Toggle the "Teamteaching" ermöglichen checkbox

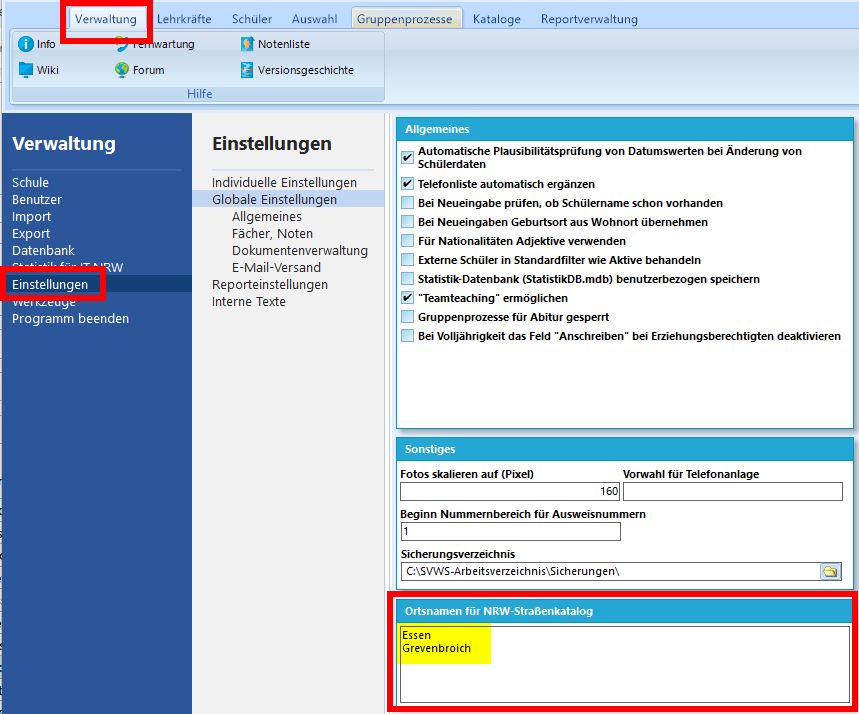(407, 298)
